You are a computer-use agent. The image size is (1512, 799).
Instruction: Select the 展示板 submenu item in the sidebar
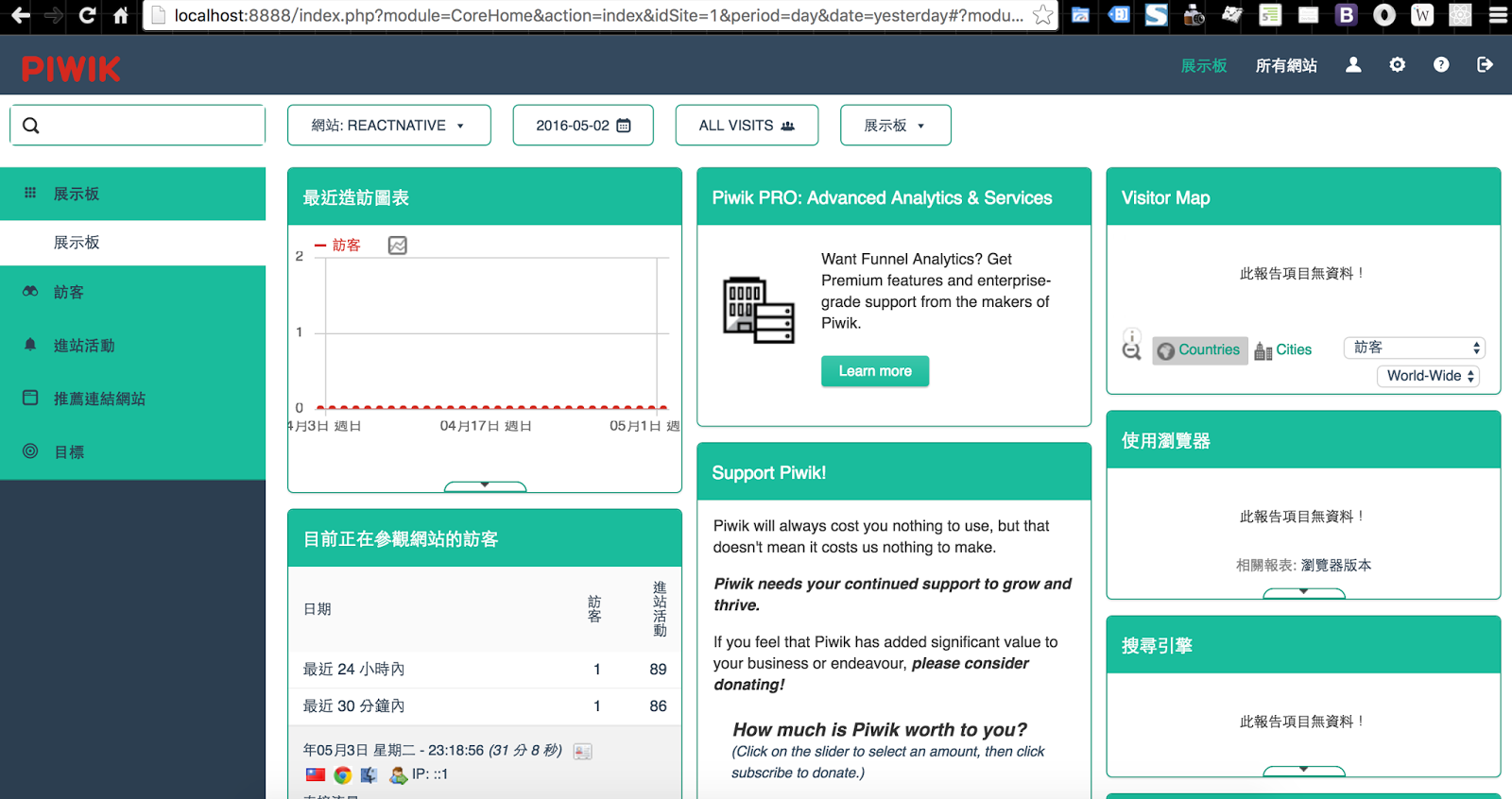pyautogui.click(x=132, y=243)
